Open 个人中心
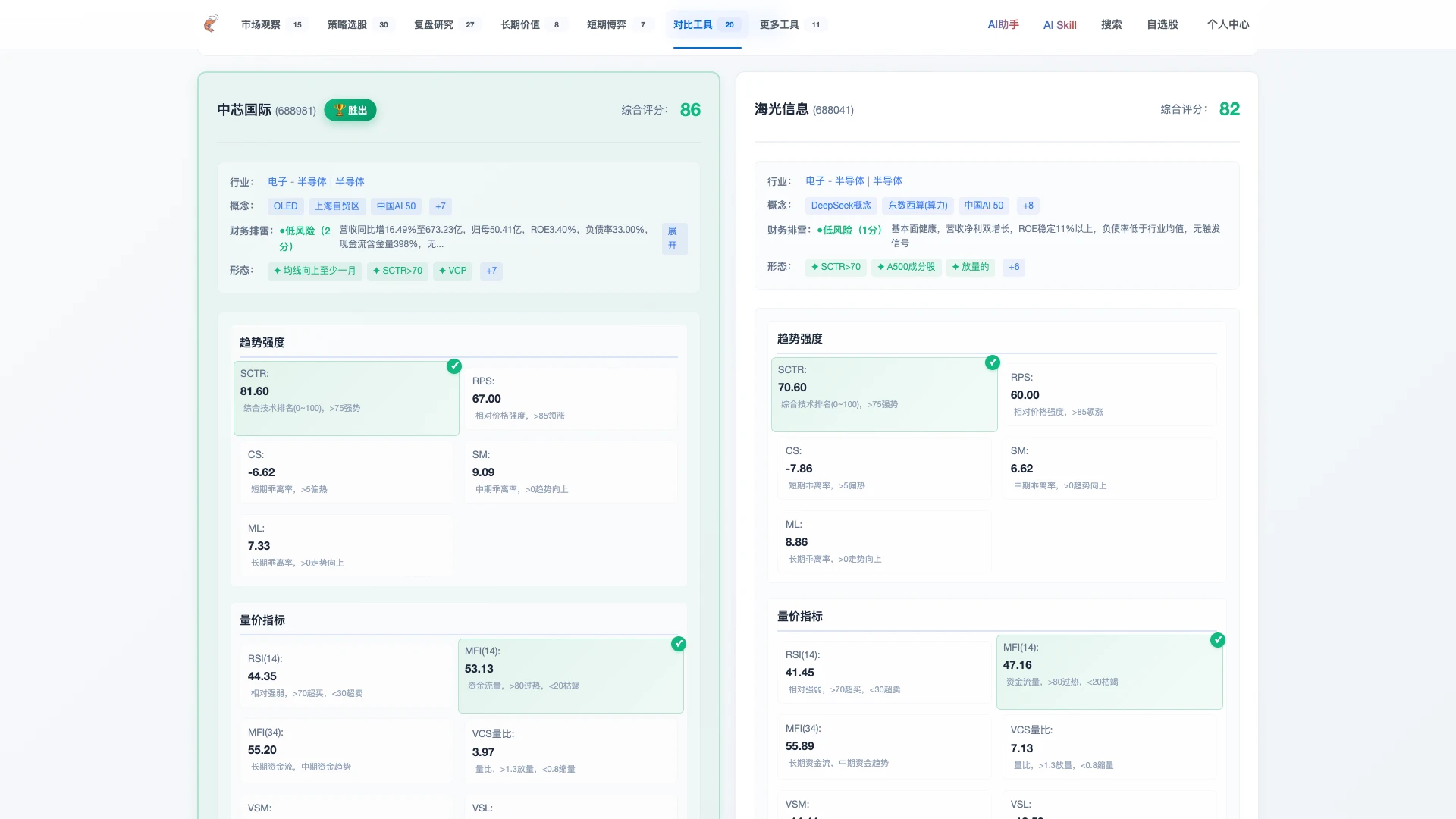Viewport: 1456px width, 819px height. click(x=1228, y=24)
